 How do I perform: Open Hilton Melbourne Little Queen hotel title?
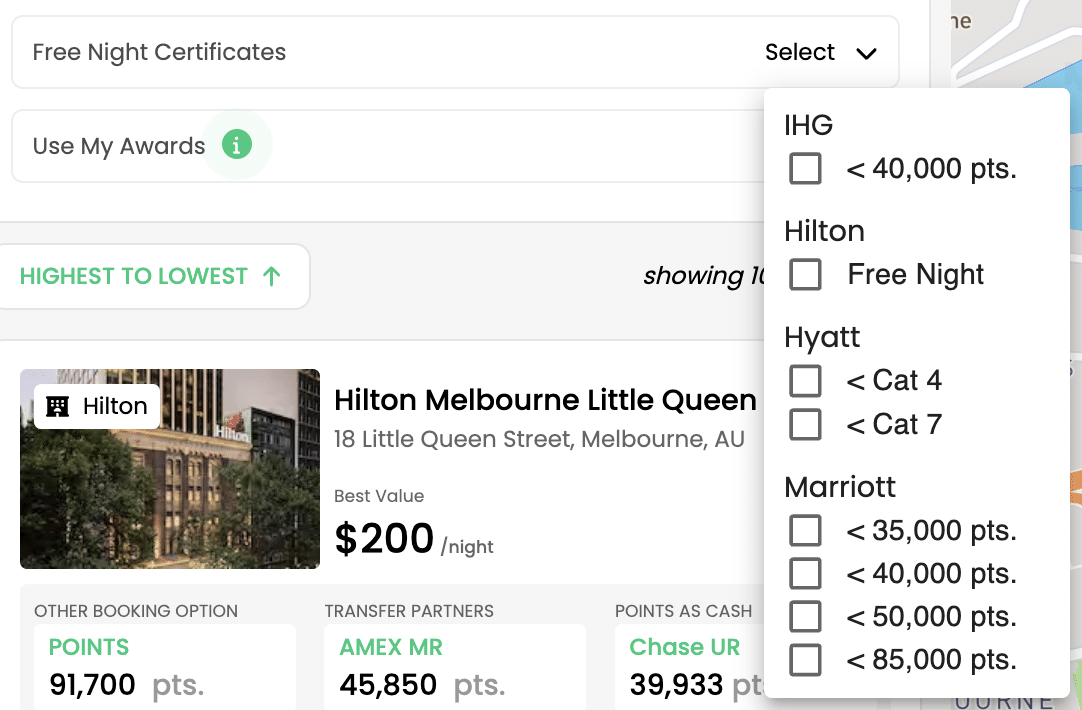545,401
